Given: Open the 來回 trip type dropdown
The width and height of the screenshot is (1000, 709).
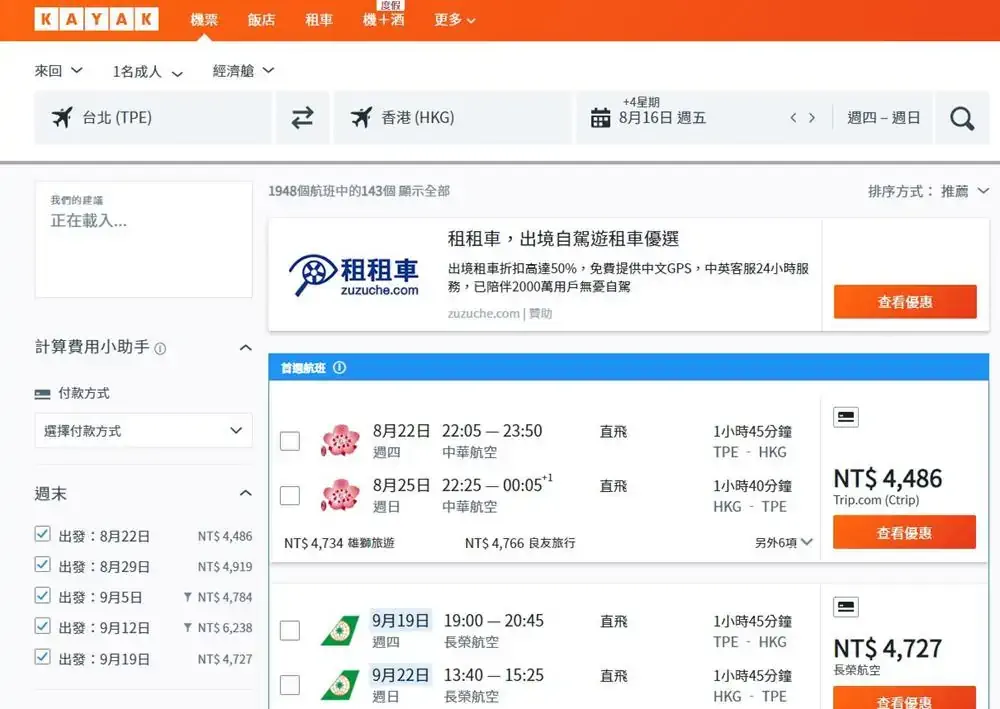Looking at the screenshot, I should [x=59, y=71].
